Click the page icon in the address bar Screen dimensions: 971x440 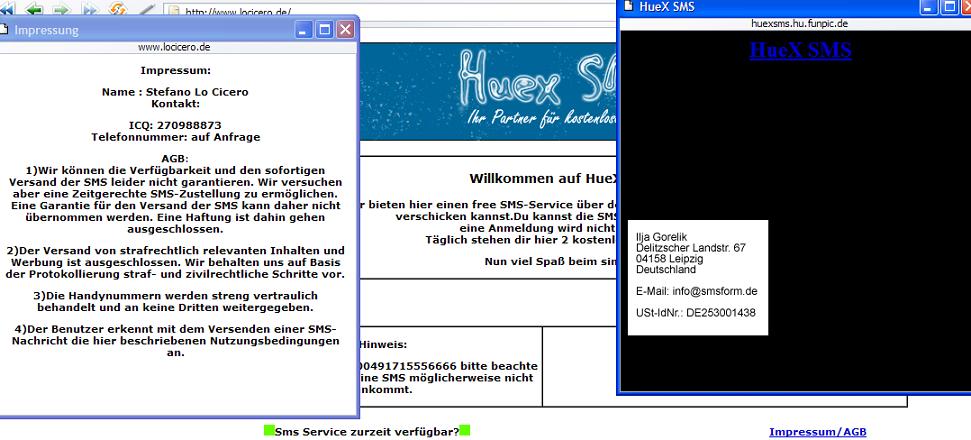coord(174,12)
